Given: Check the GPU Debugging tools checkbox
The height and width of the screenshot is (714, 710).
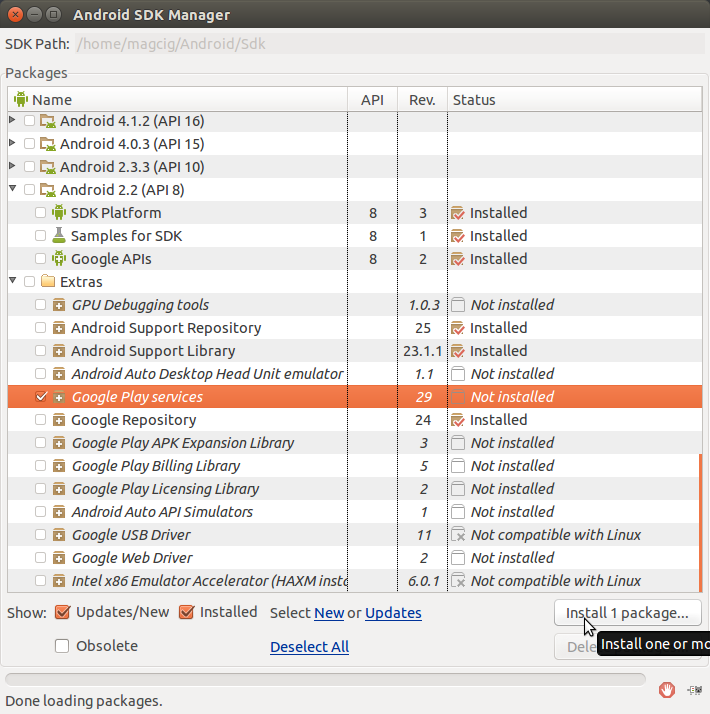Looking at the screenshot, I should point(41,305).
